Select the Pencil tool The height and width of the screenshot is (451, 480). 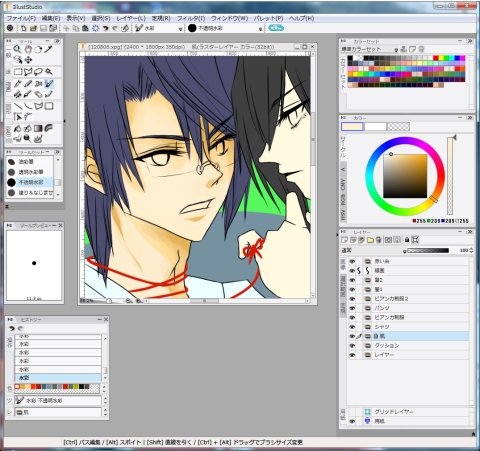(x=28, y=84)
